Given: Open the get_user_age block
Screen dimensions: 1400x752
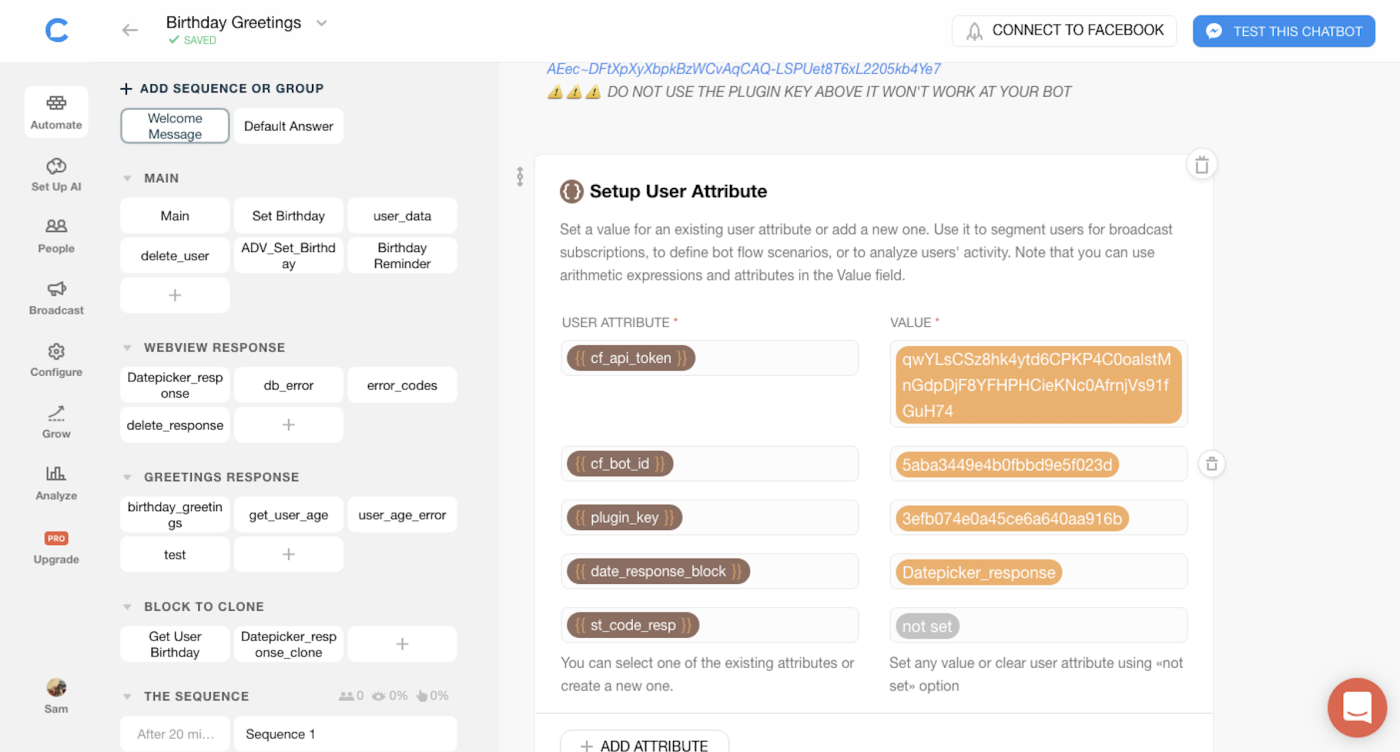Looking at the screenshot, I should click(288, 515).
